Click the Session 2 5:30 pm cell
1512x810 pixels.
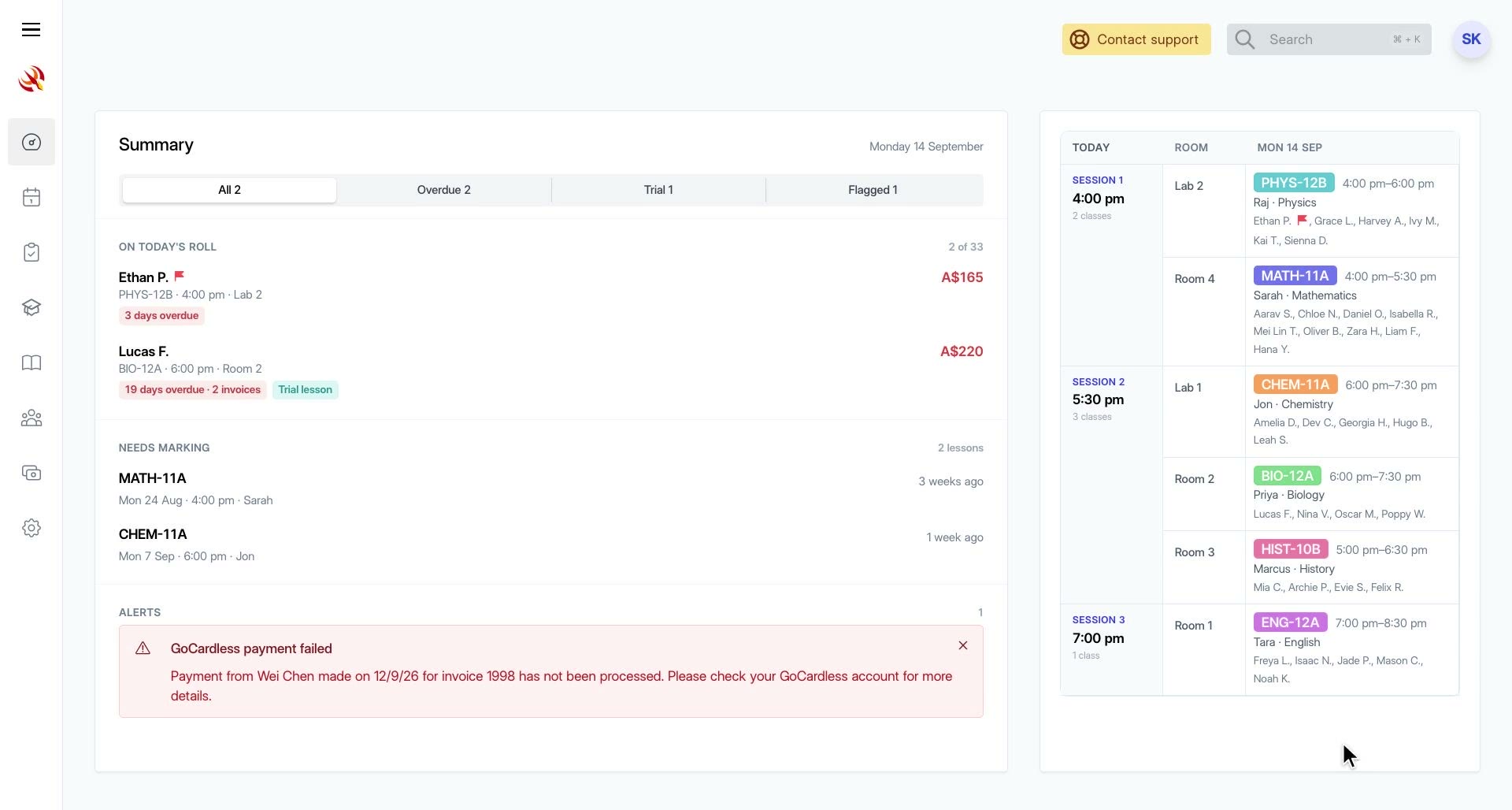[x=1111, y=485]
